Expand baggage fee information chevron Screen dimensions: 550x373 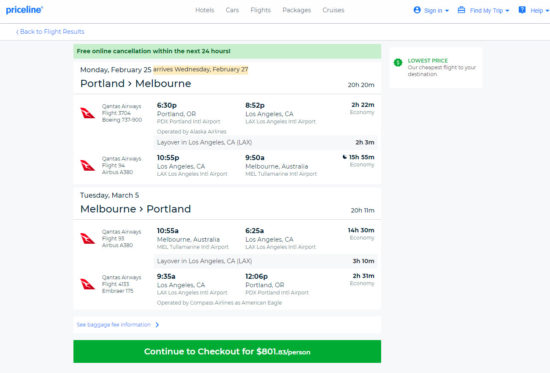pyautogui.click(x=157, y=325)
